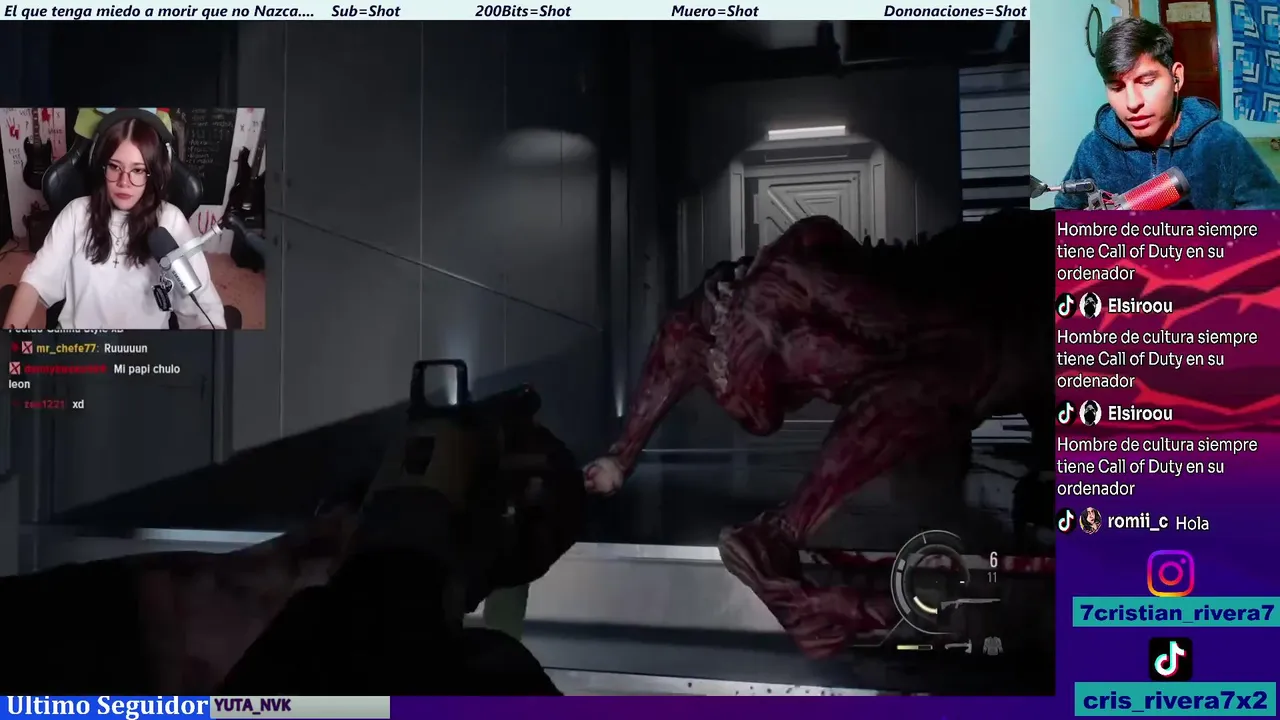Click the 'Ultimo Seguidor' label
1280x720 pixels.
point(107,706)
